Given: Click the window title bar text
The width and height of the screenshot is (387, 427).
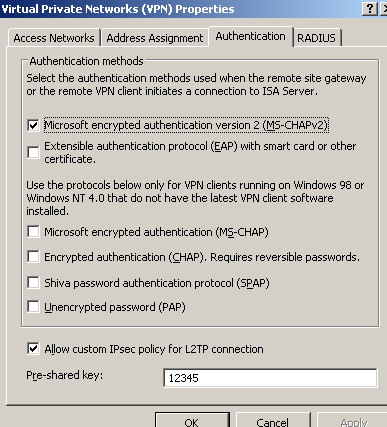Looking at the screenshot, I should pos(117,9).
